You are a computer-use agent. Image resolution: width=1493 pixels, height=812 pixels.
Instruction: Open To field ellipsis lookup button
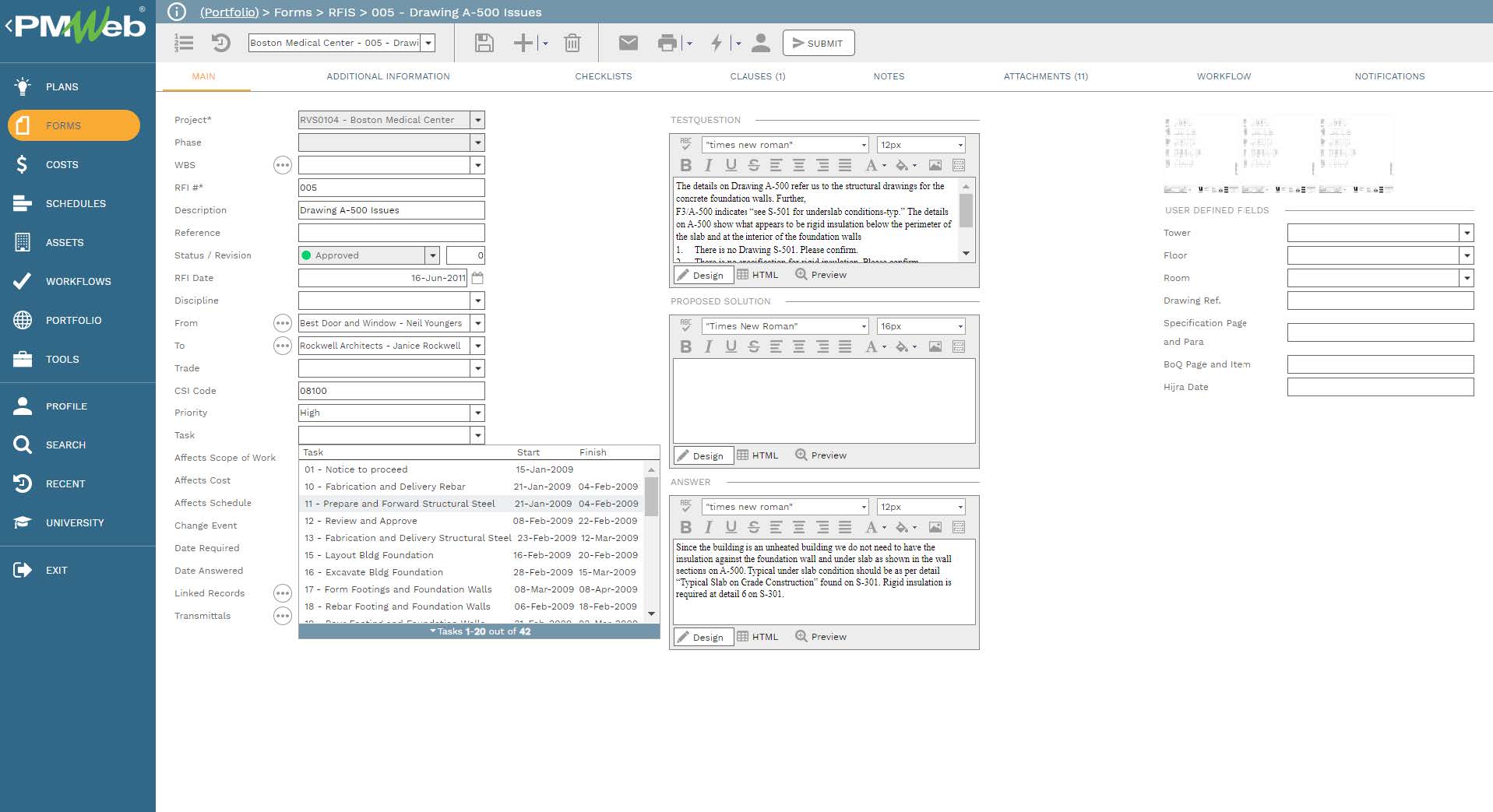(283, 346)
